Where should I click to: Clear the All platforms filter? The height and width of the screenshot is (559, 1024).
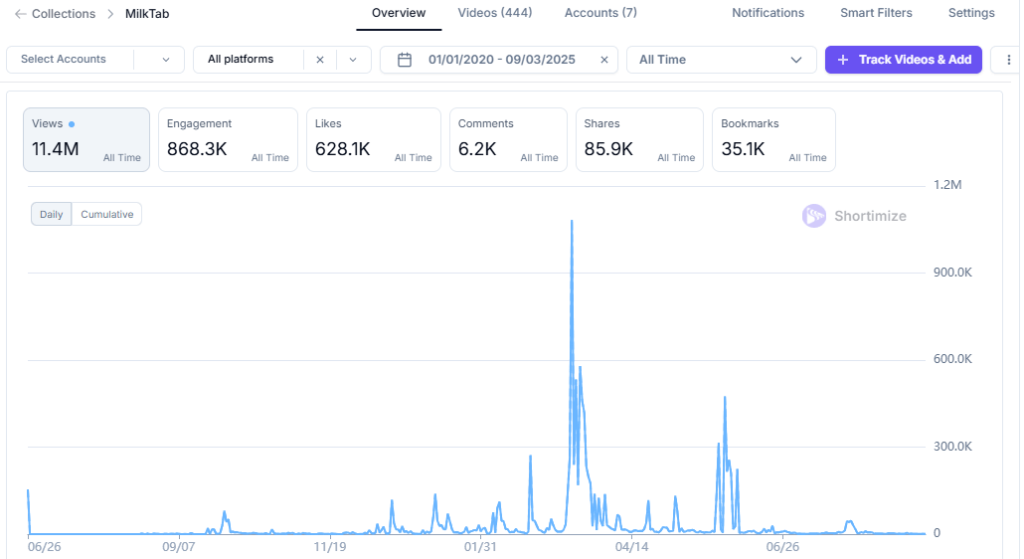[x=320, y=60]
